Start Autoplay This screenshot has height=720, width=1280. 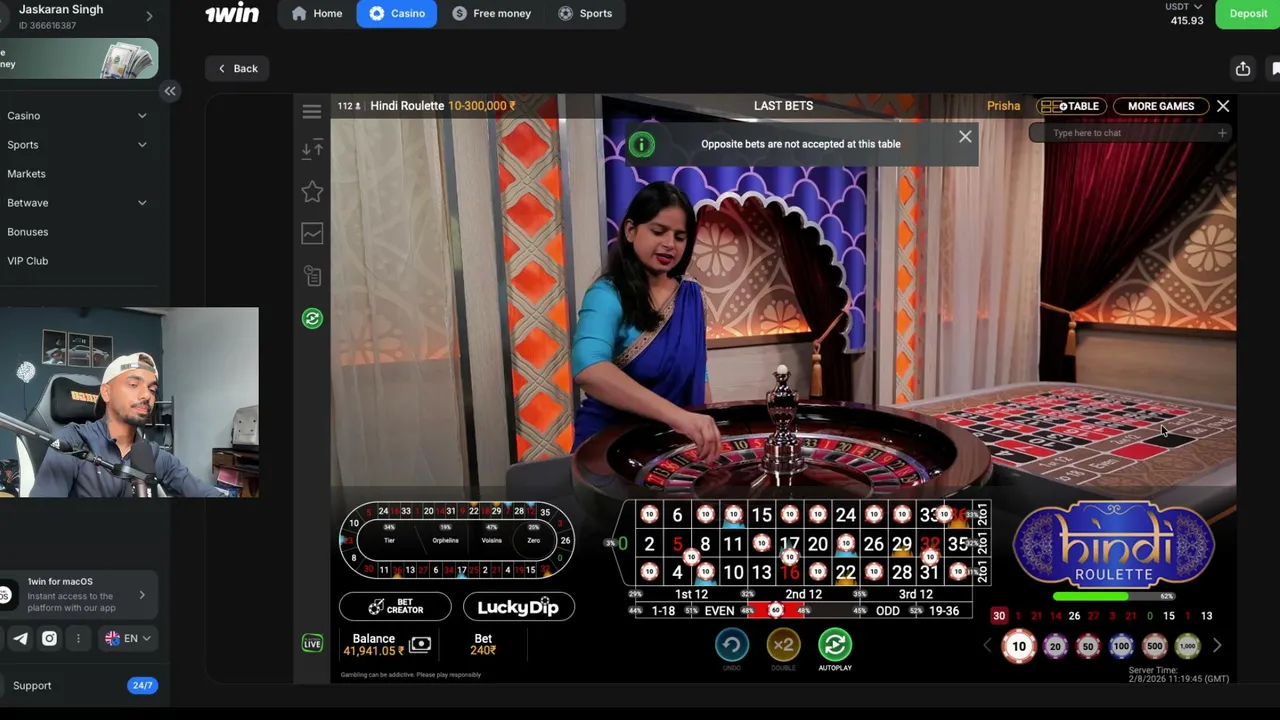[835, 646]
